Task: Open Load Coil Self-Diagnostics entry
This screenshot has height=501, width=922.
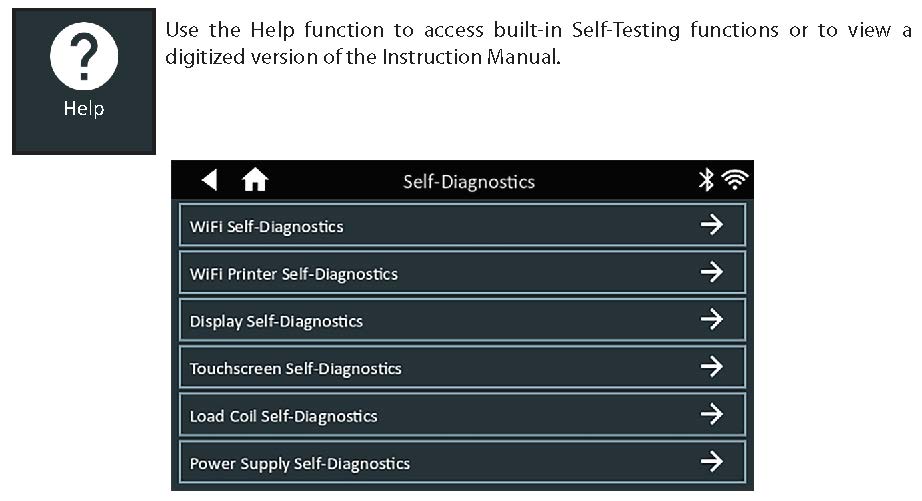Action: pos(284,416)
